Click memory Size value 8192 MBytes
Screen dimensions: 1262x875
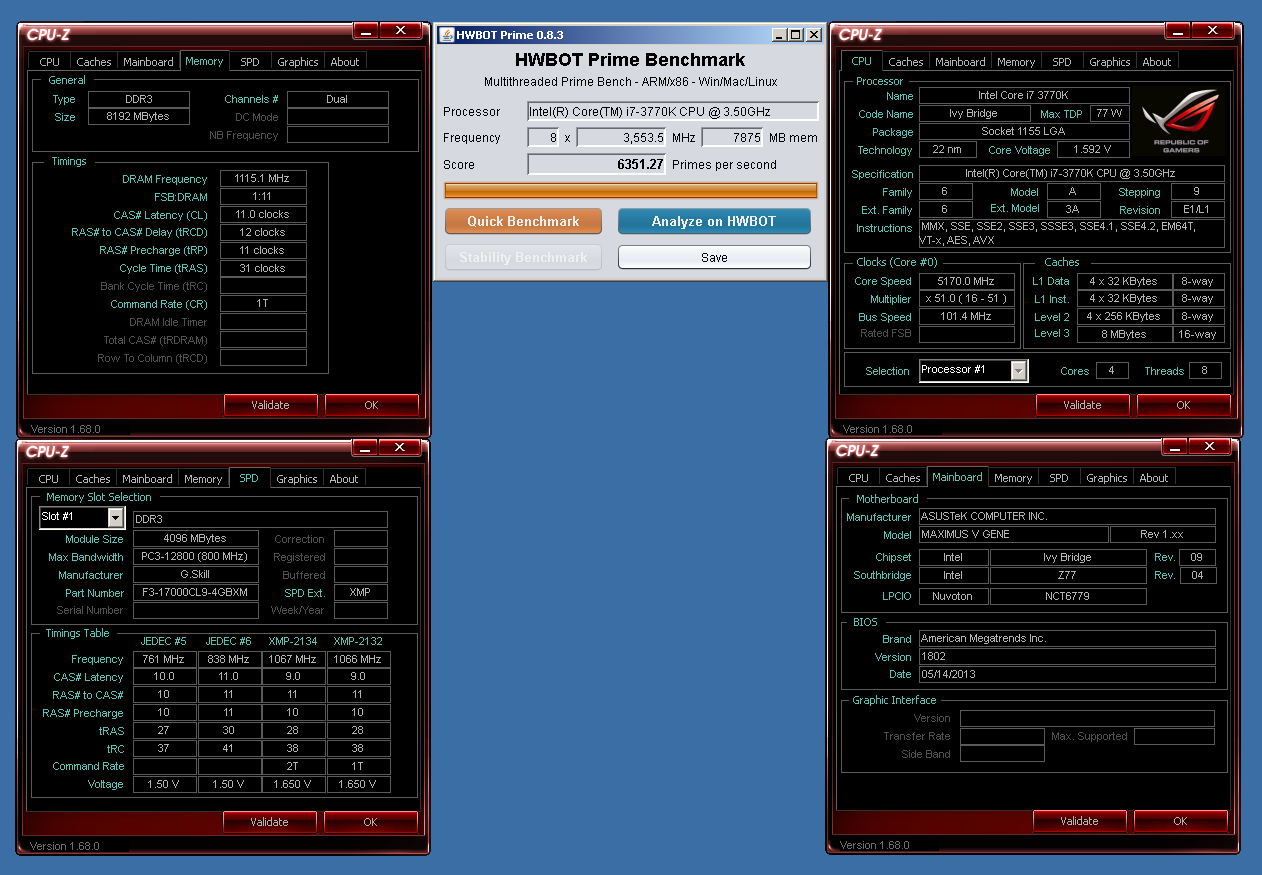tap(138, 117)
